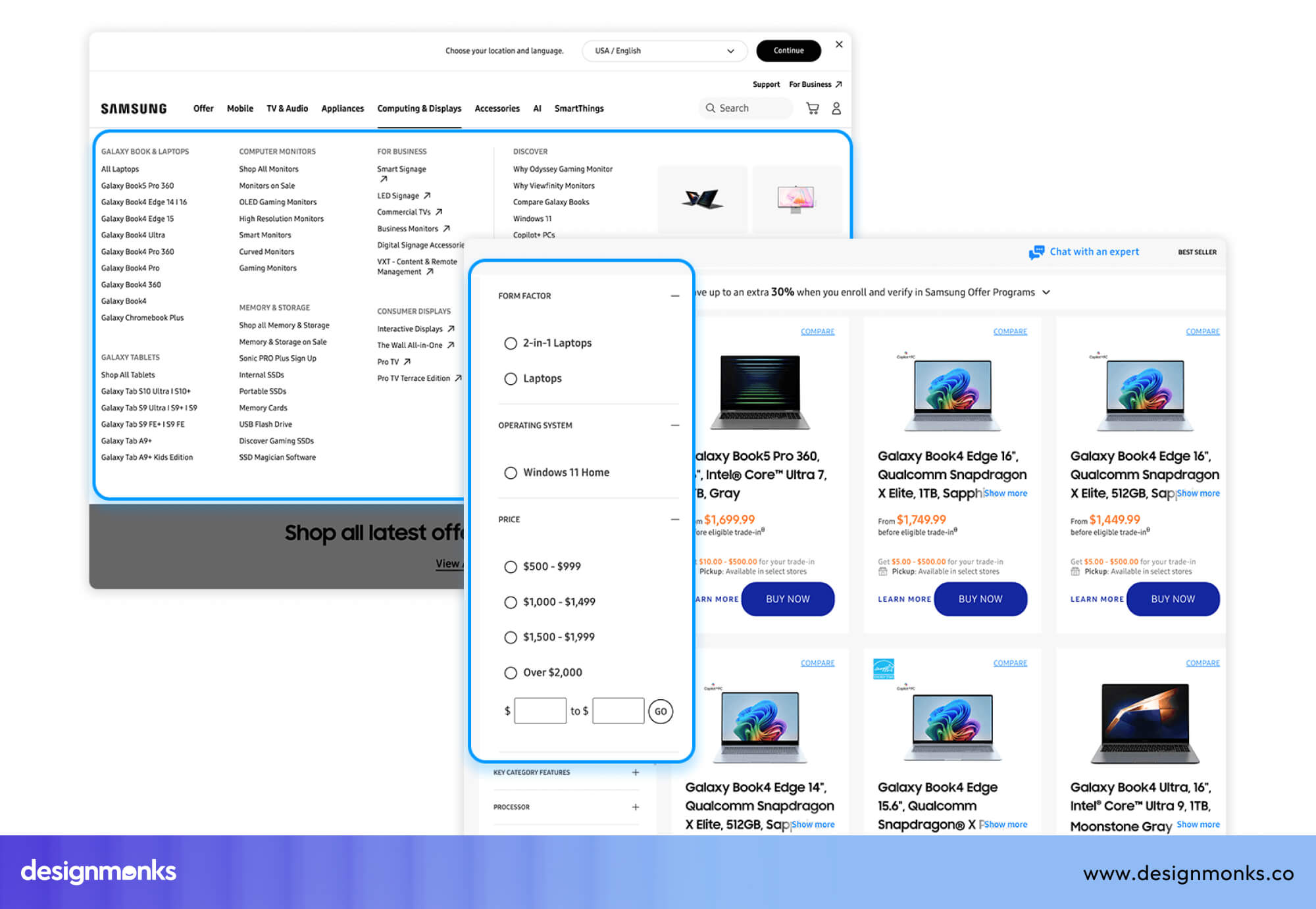Expand the Processor filter section

point(636,807)
